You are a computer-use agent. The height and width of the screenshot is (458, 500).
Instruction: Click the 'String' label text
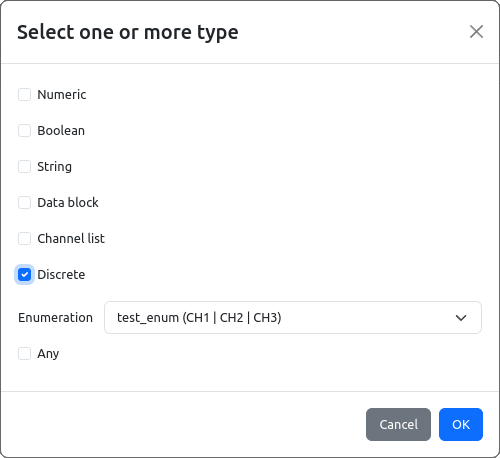[55, 167]
